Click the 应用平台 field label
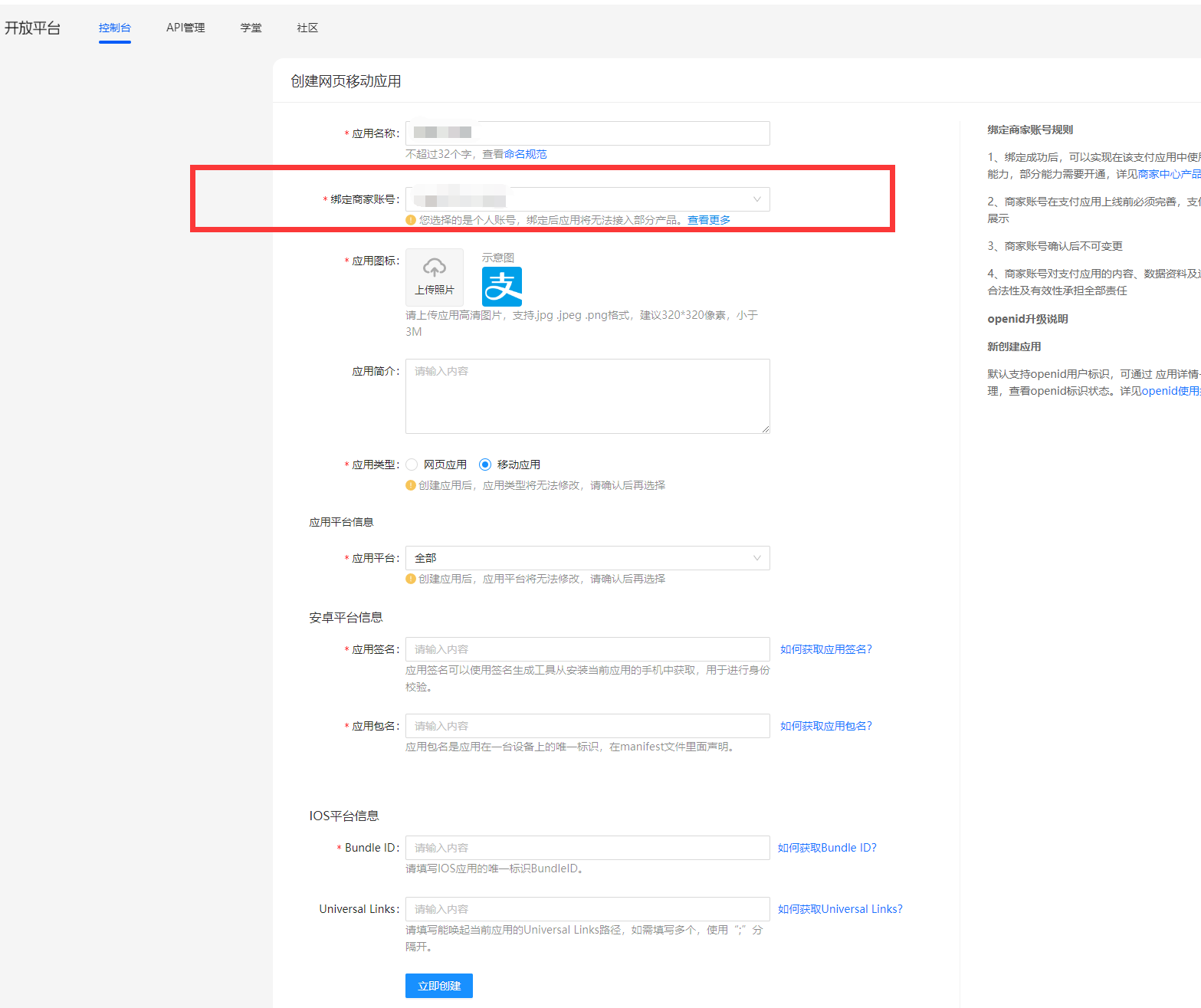This screenshot has height=1008, width=1201. point(375,558)
